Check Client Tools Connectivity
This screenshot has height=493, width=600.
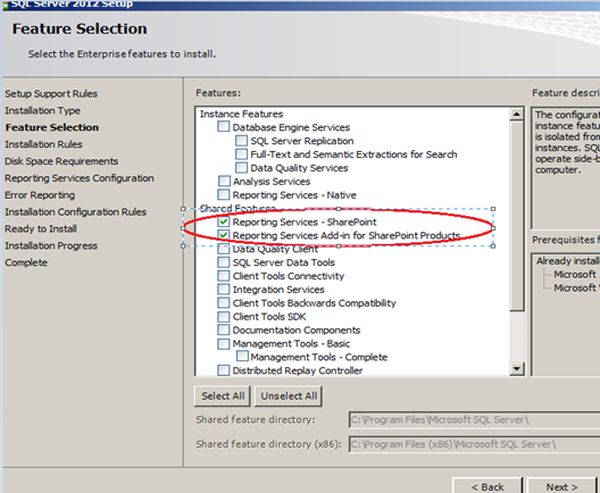click(223, 276)
